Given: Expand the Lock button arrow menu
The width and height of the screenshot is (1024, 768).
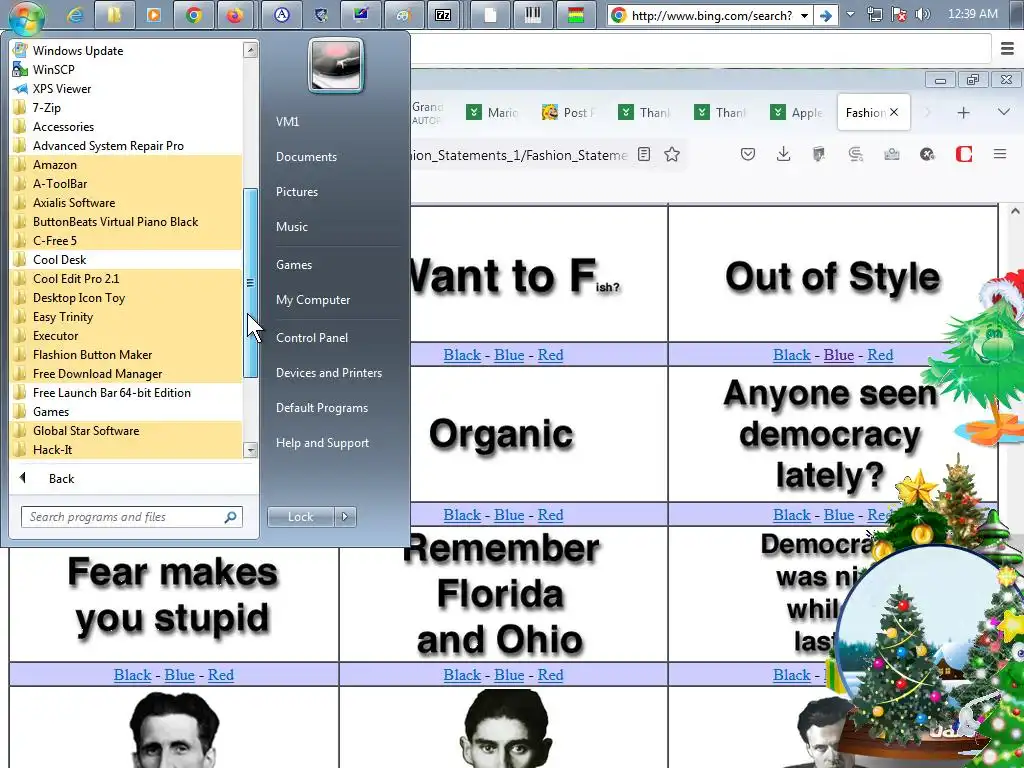Looking at the screenshot, I should [x=345, y=517].
